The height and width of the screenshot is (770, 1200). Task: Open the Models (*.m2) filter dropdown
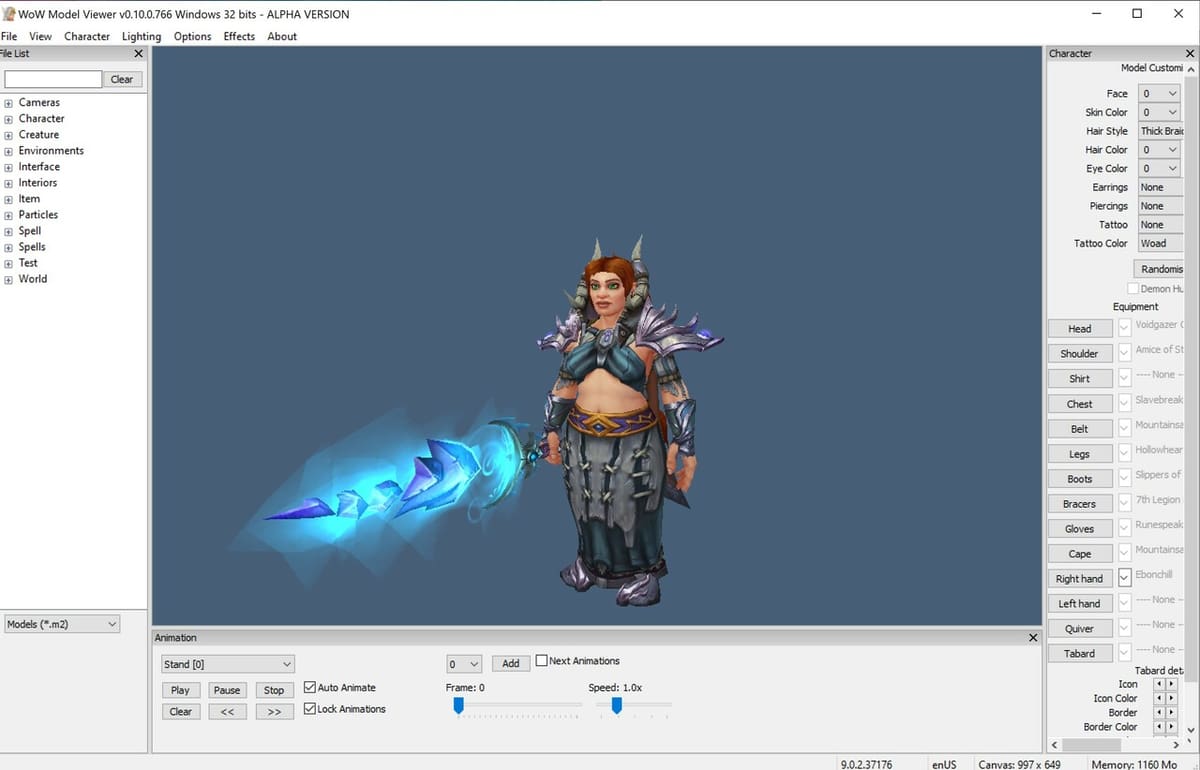pos(62,624)
